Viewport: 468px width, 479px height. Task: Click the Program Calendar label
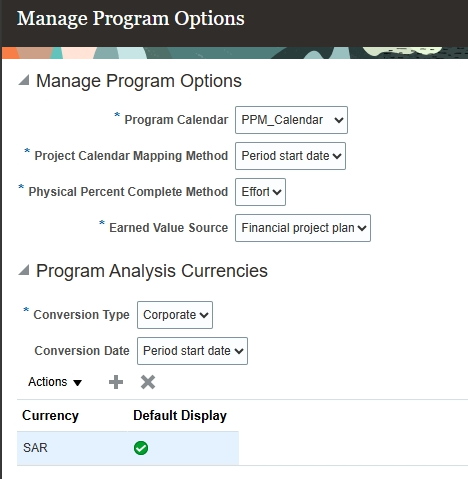tap(176, 120)
